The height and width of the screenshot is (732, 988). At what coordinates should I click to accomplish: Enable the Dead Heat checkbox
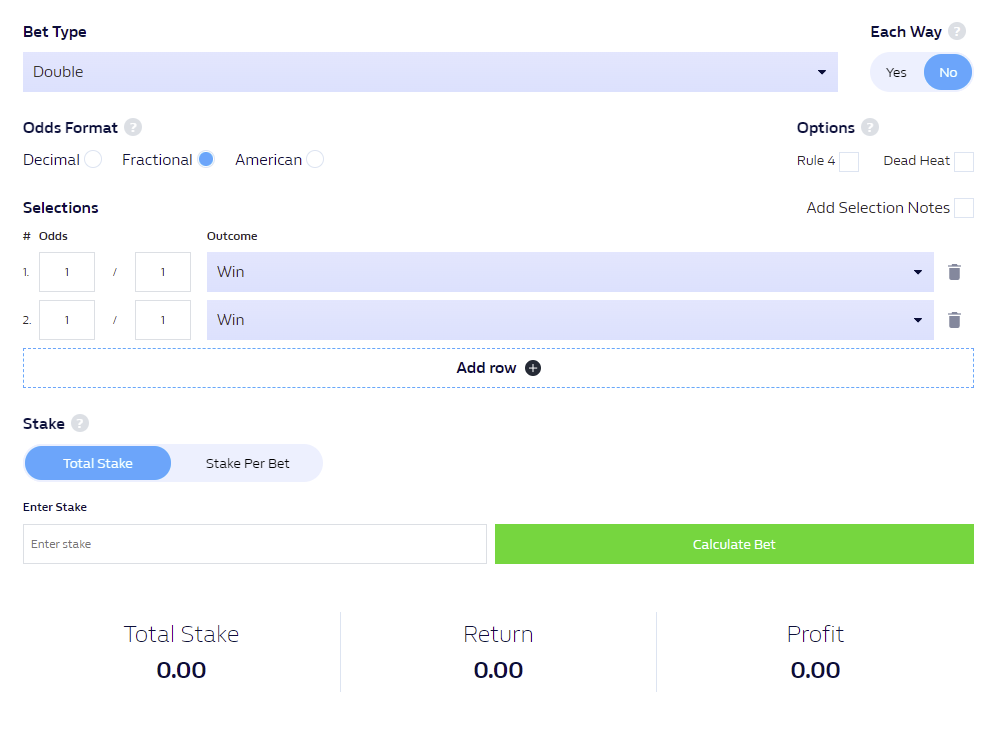963,161
